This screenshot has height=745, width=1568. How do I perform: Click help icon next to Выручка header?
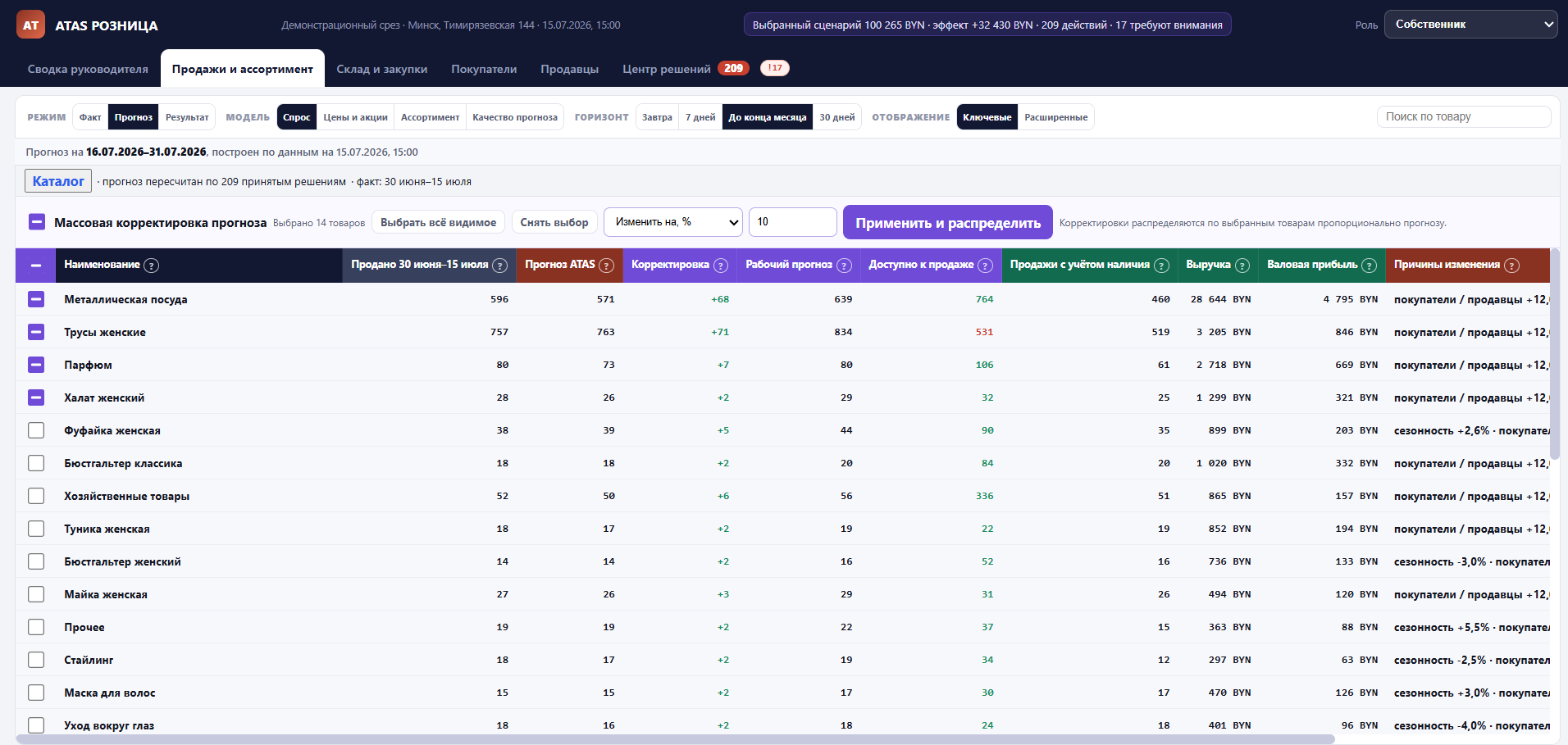1242,266
